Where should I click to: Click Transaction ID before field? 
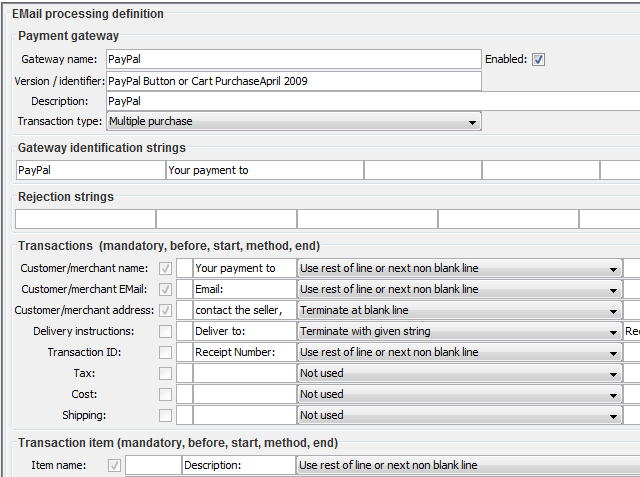184,352
